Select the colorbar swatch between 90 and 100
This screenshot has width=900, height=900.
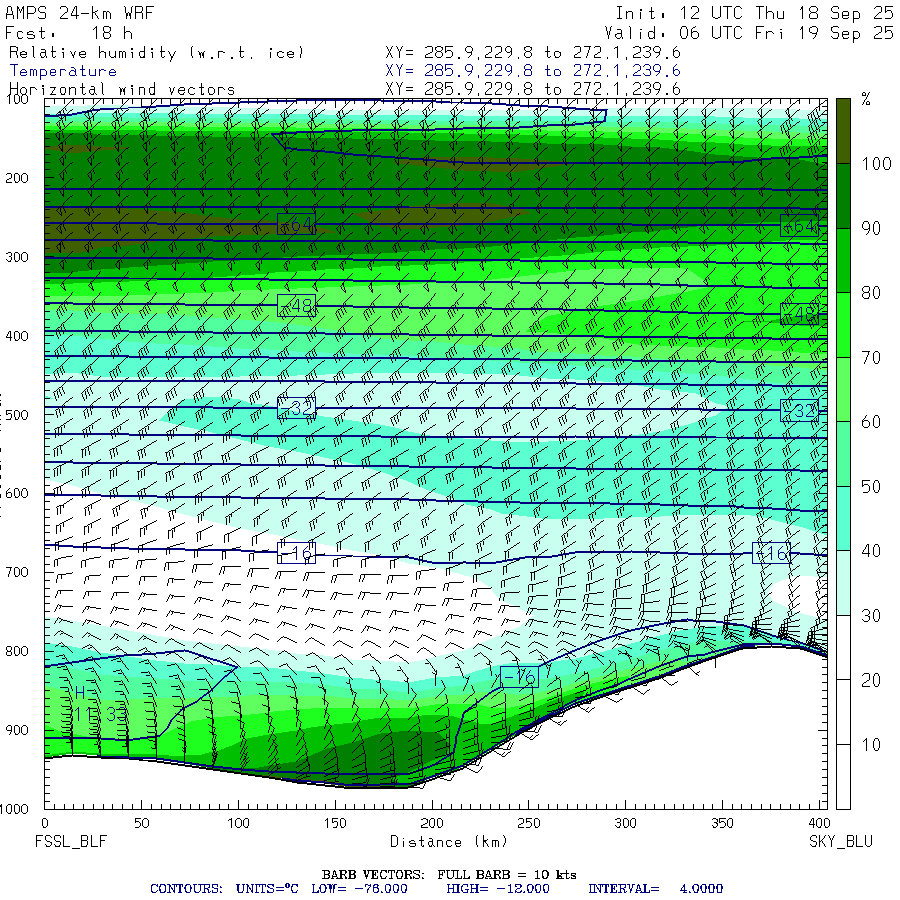[x=843, y=196]
